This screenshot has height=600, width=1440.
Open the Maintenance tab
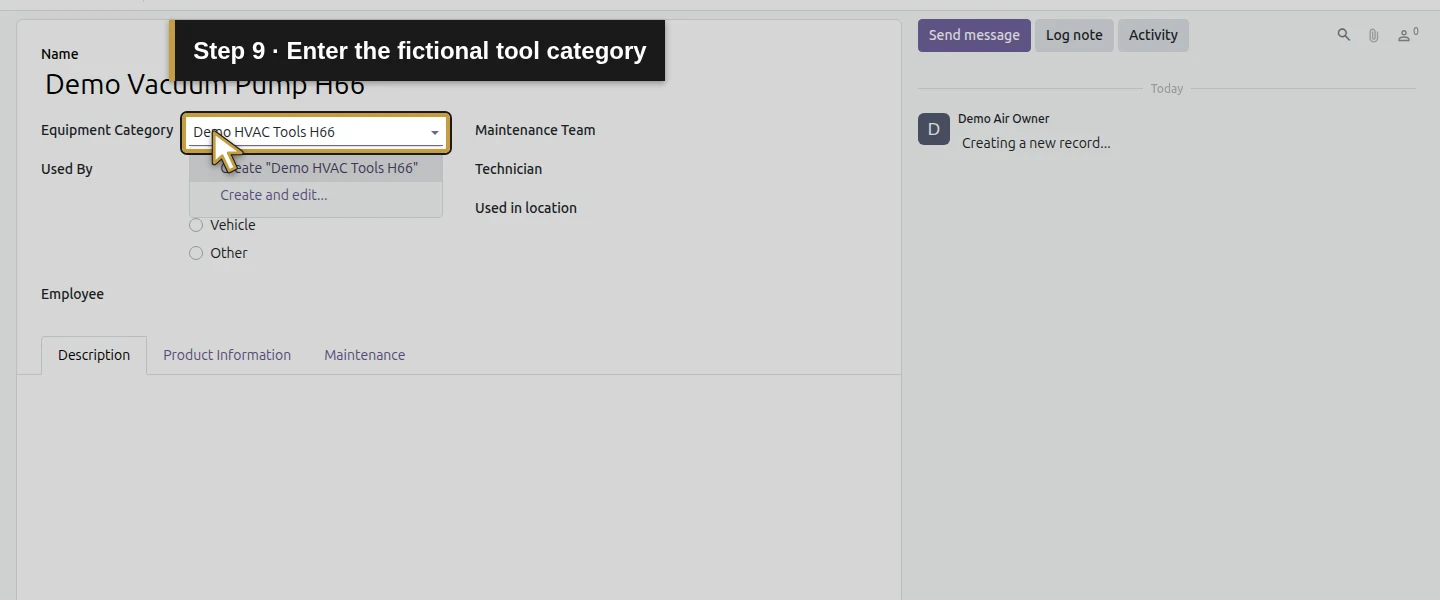click(365, 355)
